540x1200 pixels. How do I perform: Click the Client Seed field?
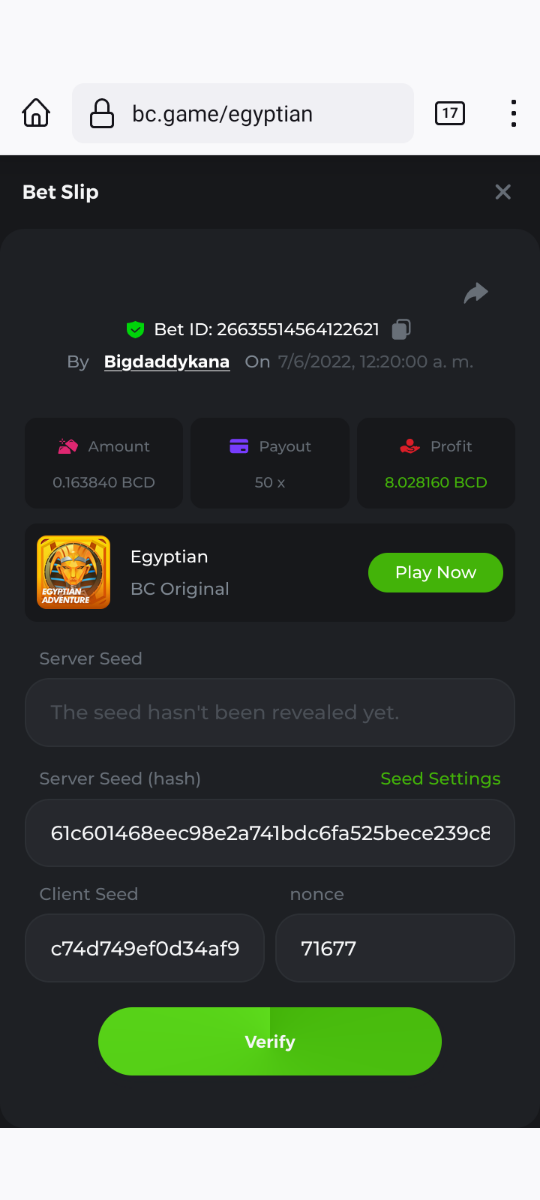pyautogui.click(x=145, y=948)
